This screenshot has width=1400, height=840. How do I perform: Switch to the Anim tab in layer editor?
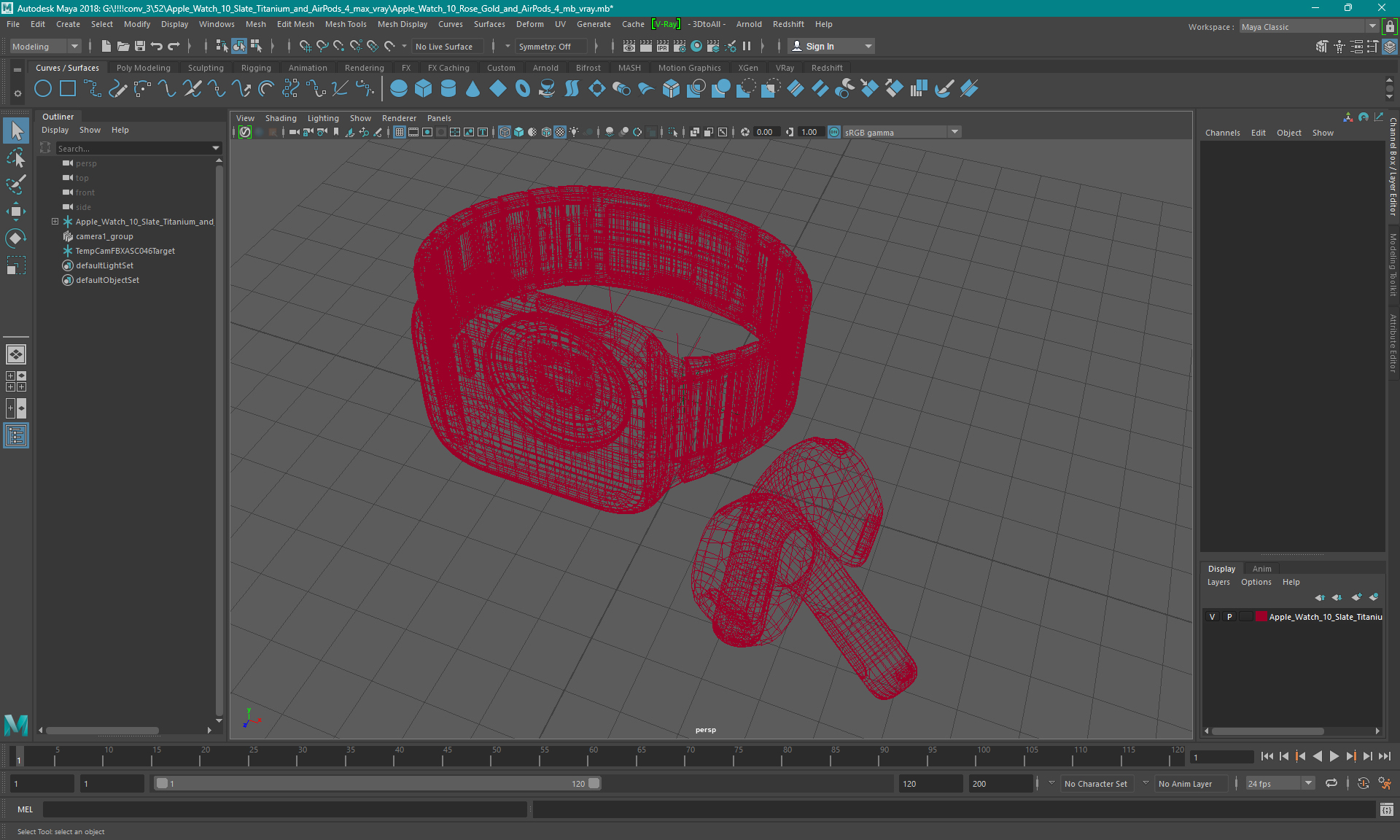pyautogui.click(x=1261, y=569)
